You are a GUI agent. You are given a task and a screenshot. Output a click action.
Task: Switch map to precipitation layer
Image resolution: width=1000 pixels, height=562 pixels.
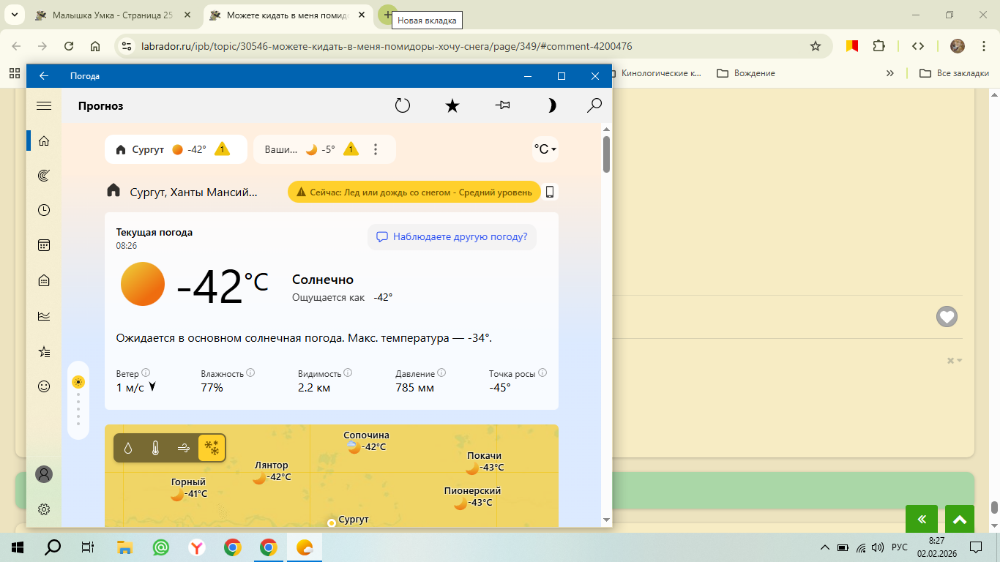[129, 448]
